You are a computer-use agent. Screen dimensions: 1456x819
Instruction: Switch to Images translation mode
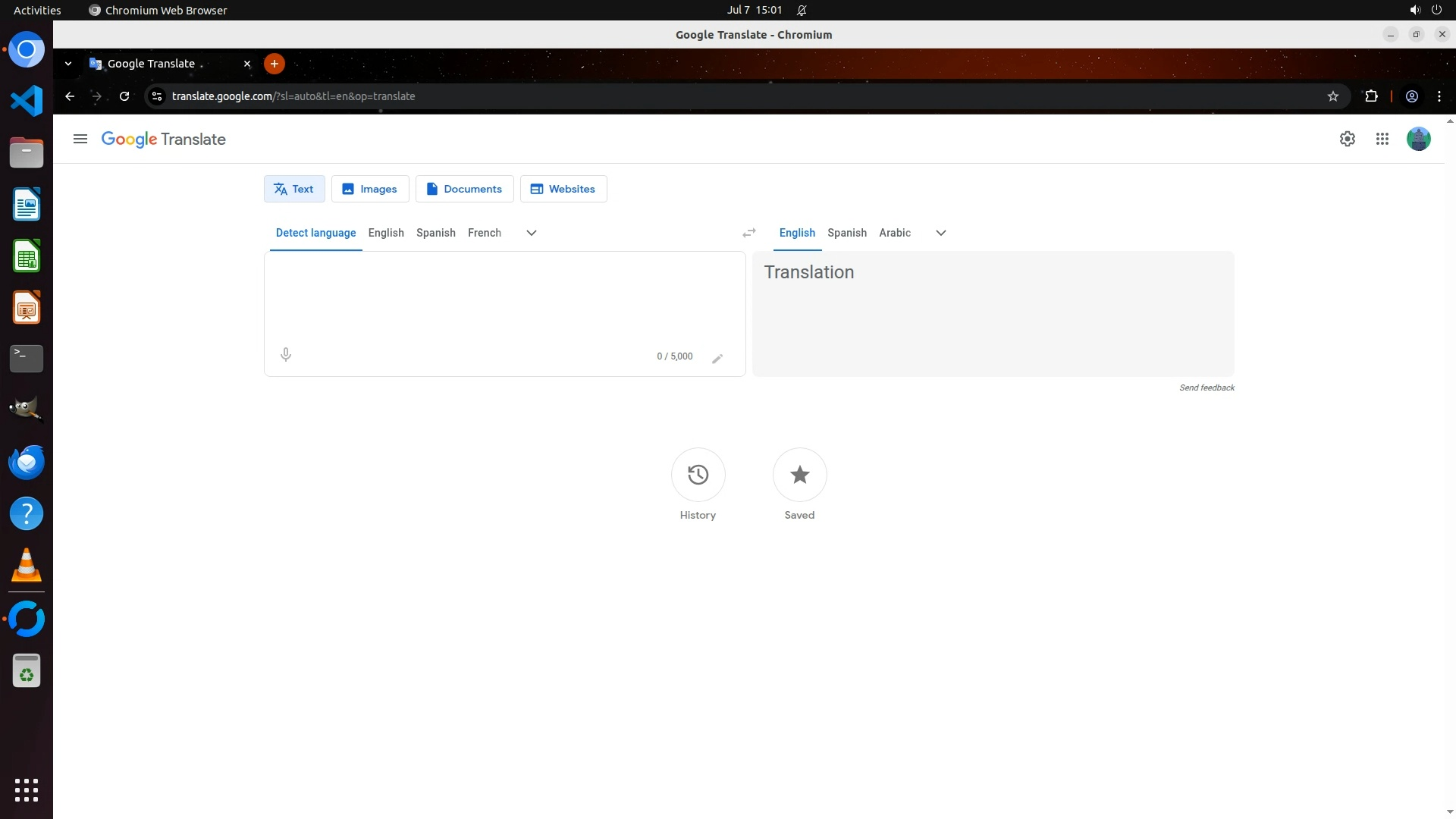[x=370, y=189]
